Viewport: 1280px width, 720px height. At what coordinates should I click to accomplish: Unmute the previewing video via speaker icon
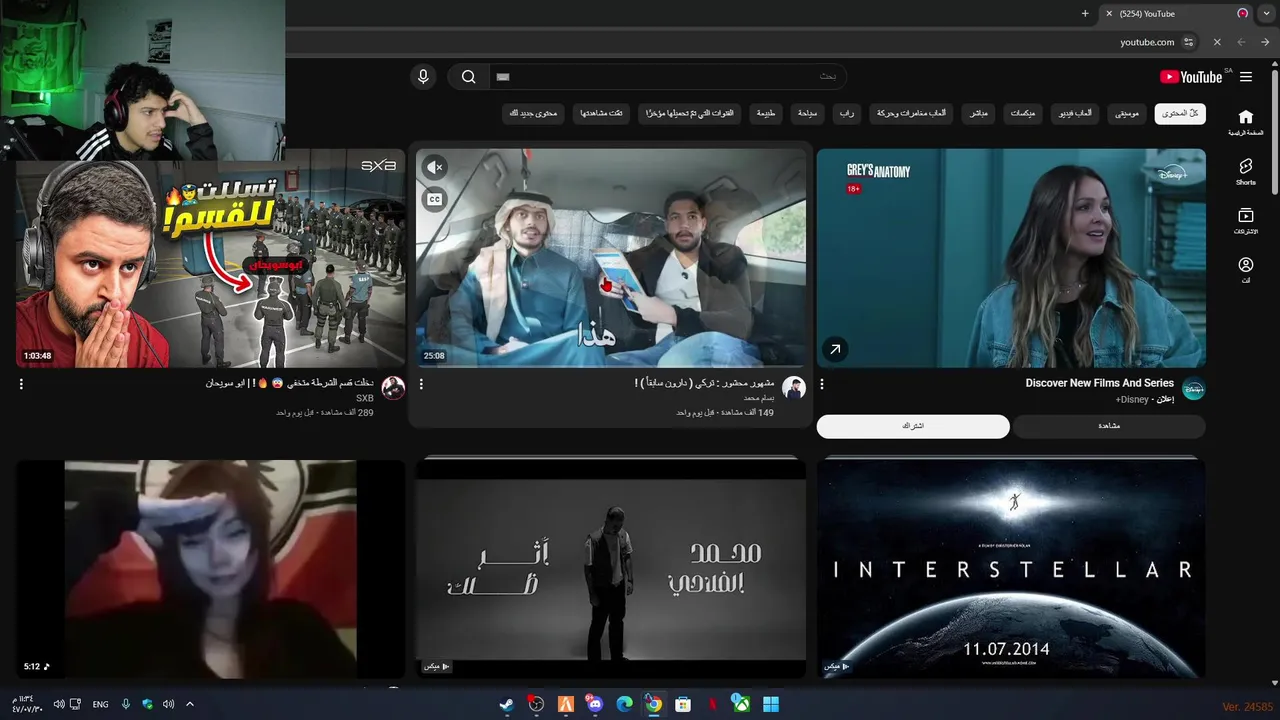[x=434, y=167]
